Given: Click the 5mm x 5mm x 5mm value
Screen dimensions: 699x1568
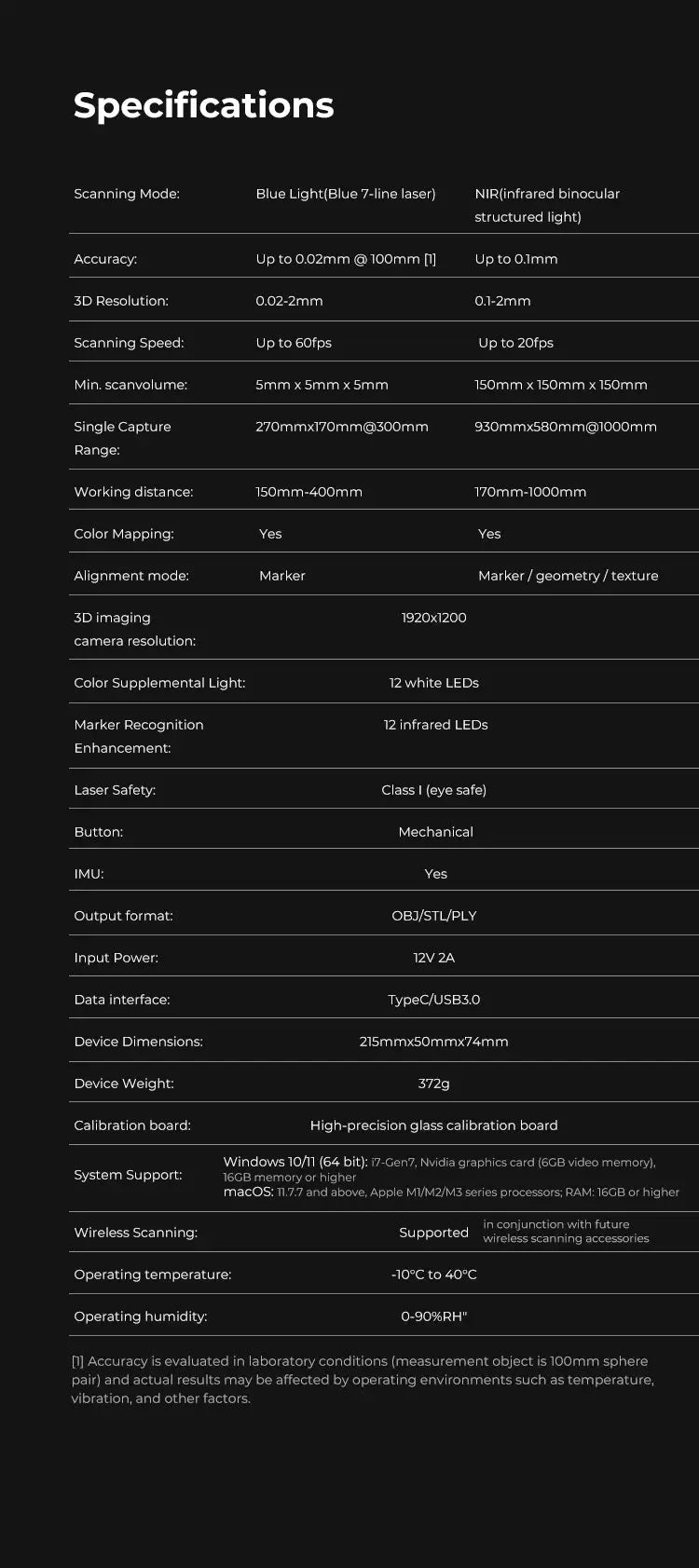Looking at the screenshot, I should pyautogui.click(x=322, y=385).
